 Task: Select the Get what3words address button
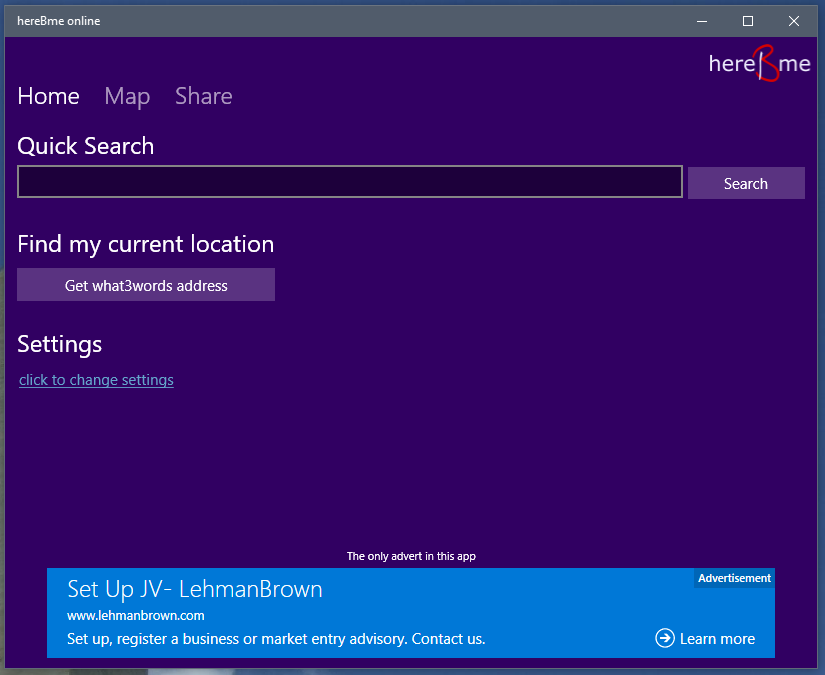point(146,285)
